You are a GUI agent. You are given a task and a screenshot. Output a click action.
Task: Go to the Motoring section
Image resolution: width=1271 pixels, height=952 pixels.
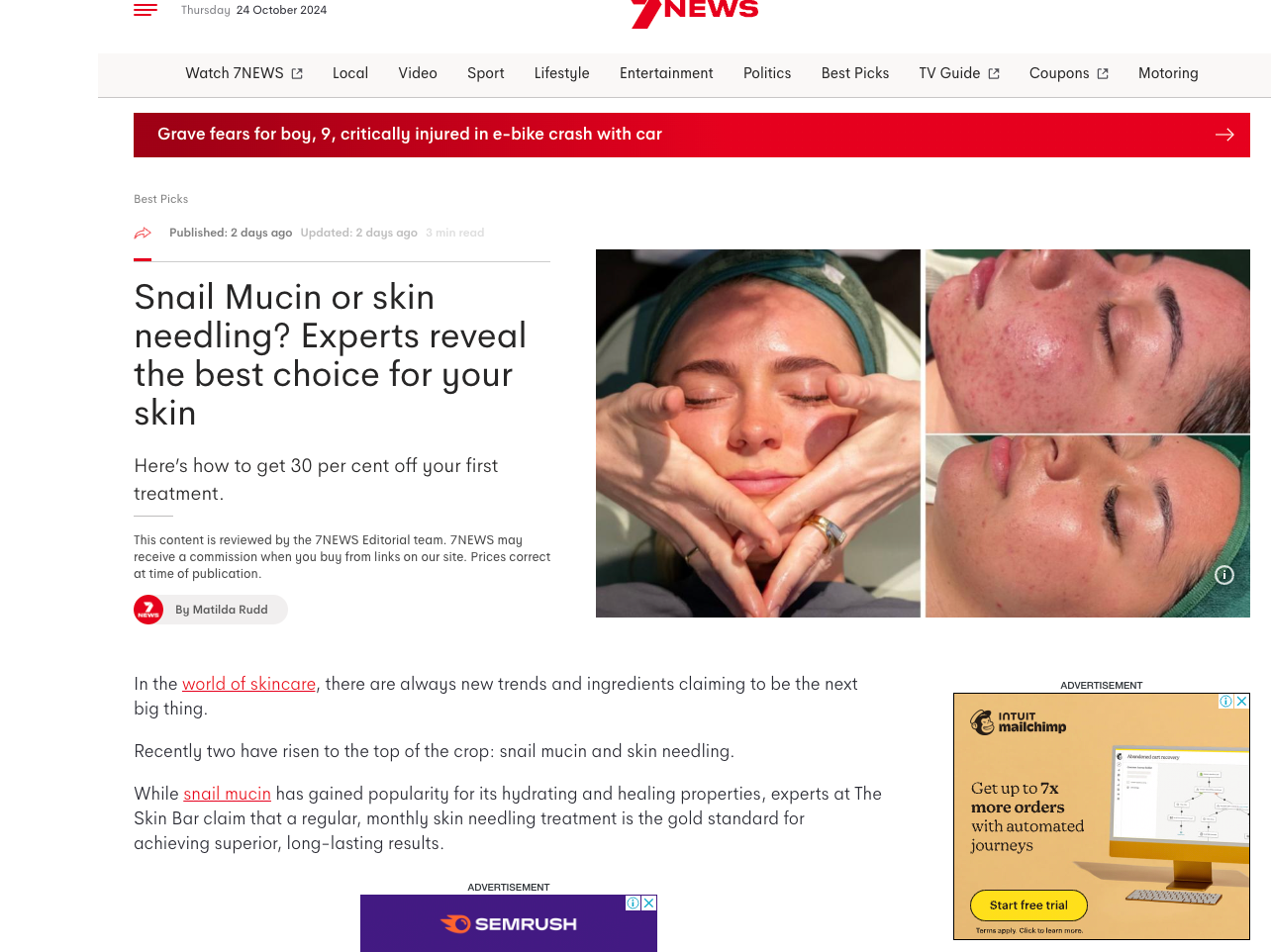(1168, 73)
